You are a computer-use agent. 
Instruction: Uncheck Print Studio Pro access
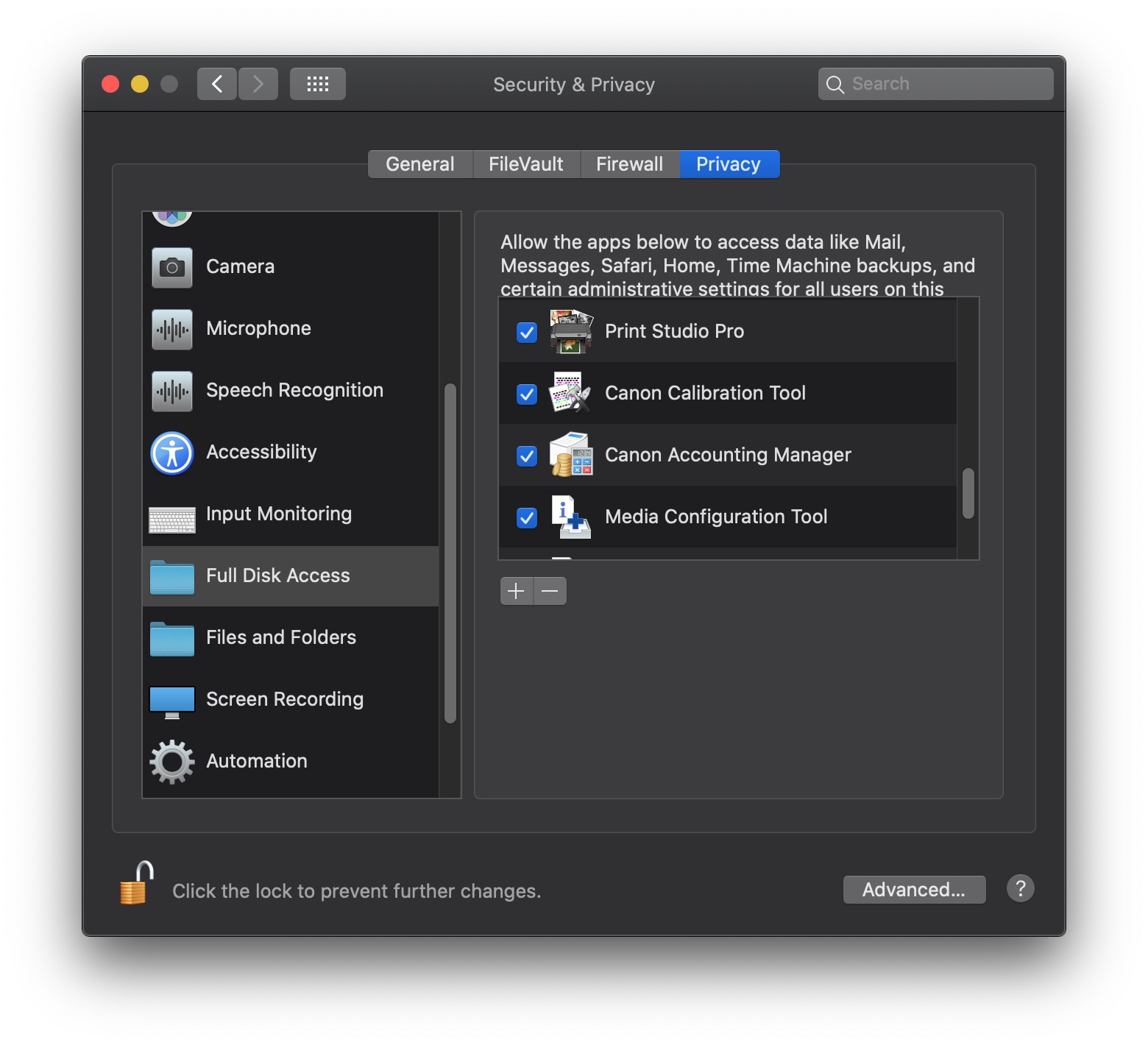tap(525, 333)
